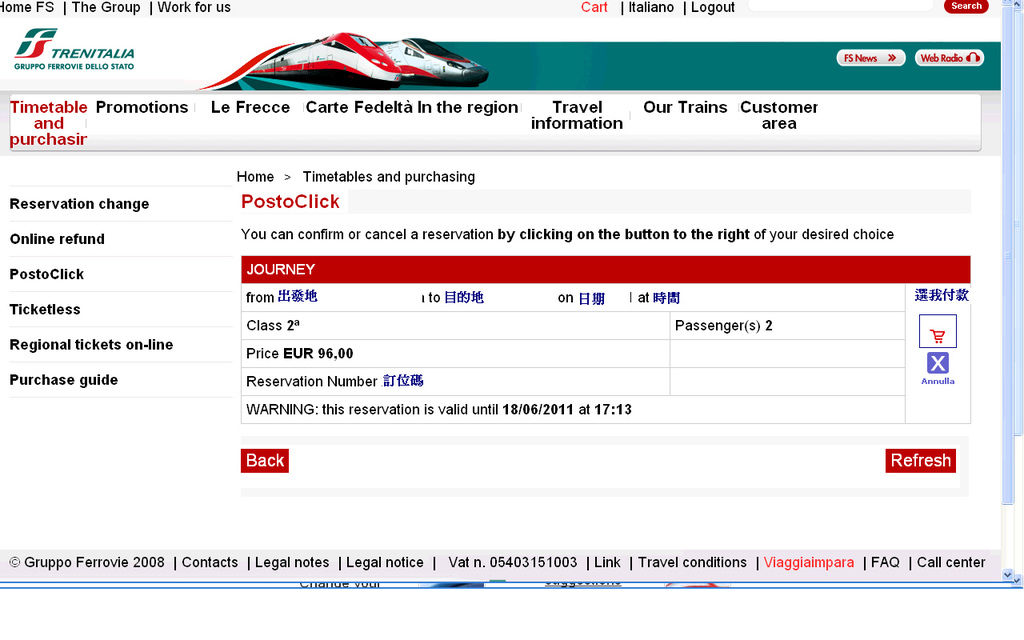Click the Price EUR 96,00 cell

coord(455,353)
